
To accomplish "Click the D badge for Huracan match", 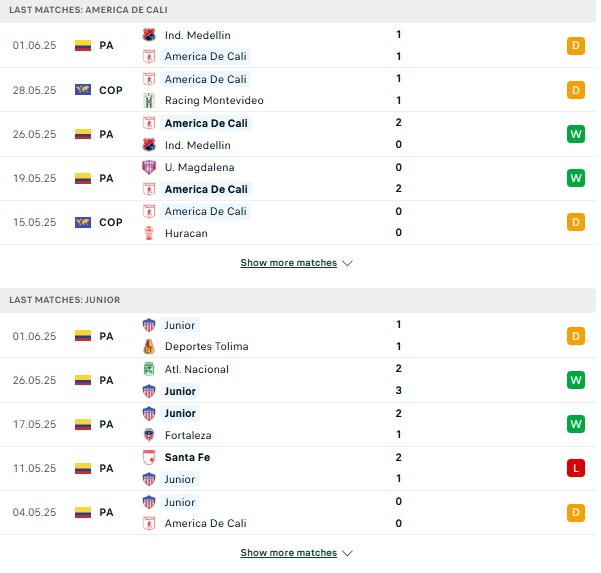I will [x=576, y=222].
